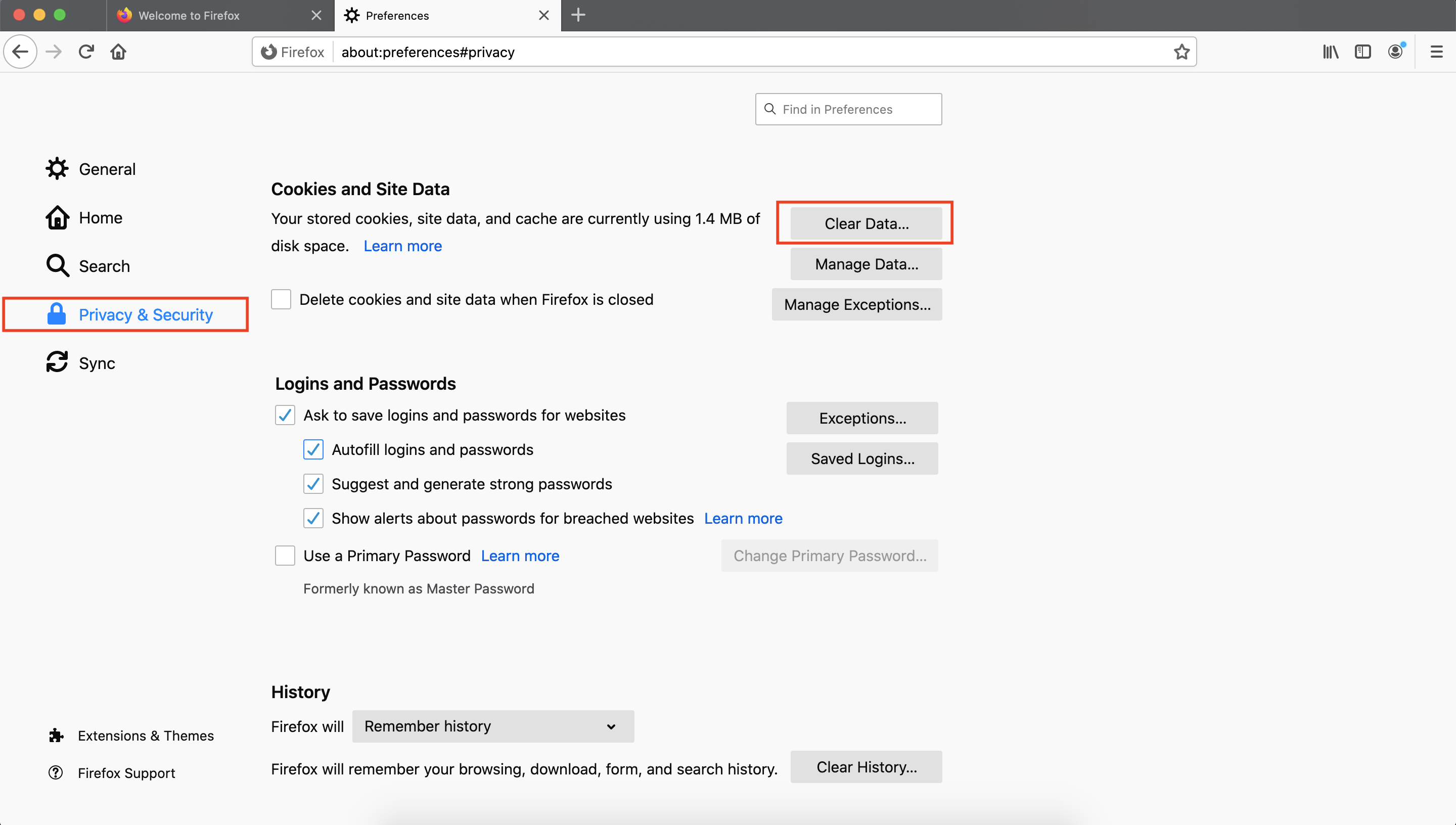Screen dimensions: 1456x825
Task: Bookmark this page with the star icon
Action: [1181, 52]
